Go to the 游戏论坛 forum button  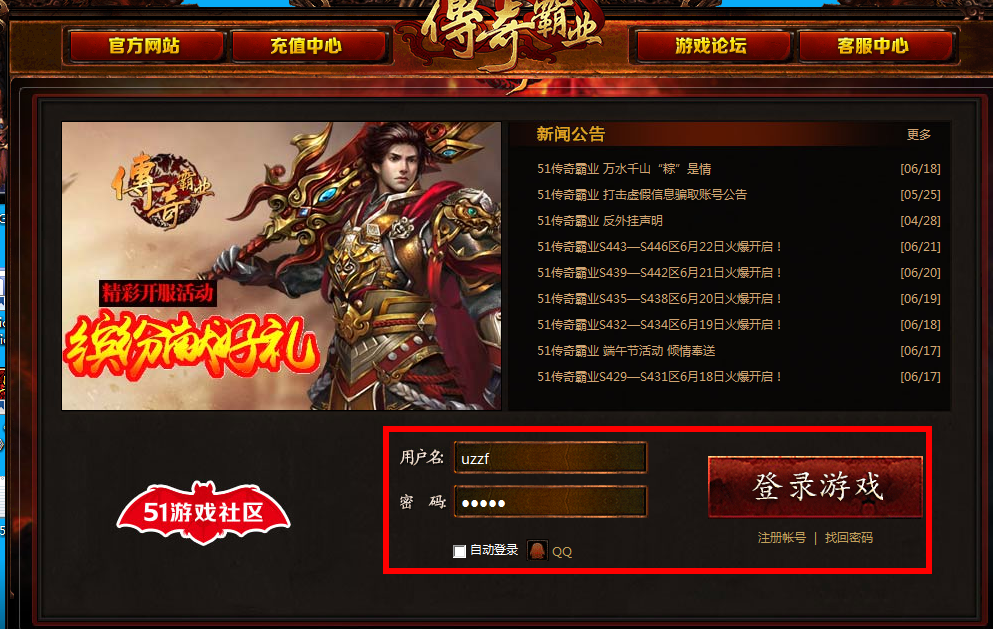[712, 46]
